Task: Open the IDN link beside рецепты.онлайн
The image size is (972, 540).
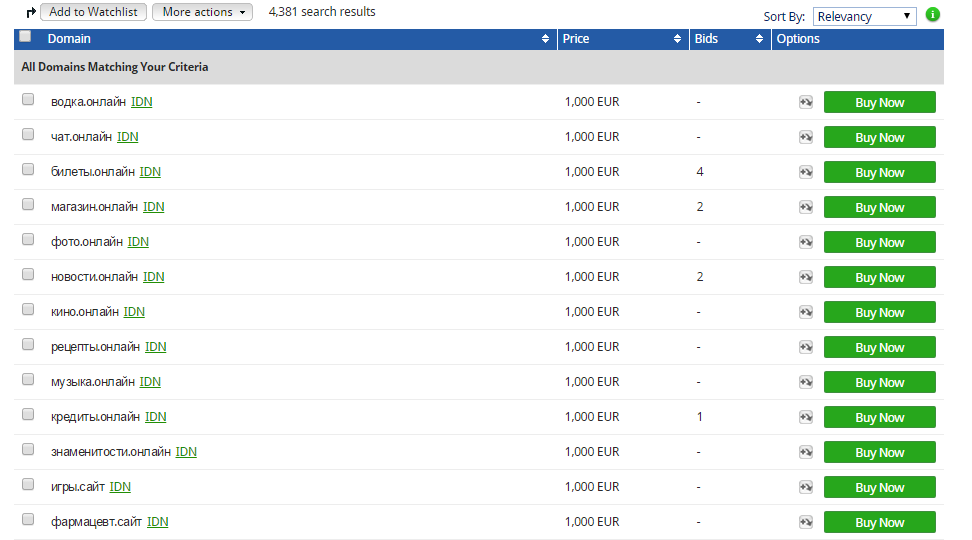Action: (156, 347)
